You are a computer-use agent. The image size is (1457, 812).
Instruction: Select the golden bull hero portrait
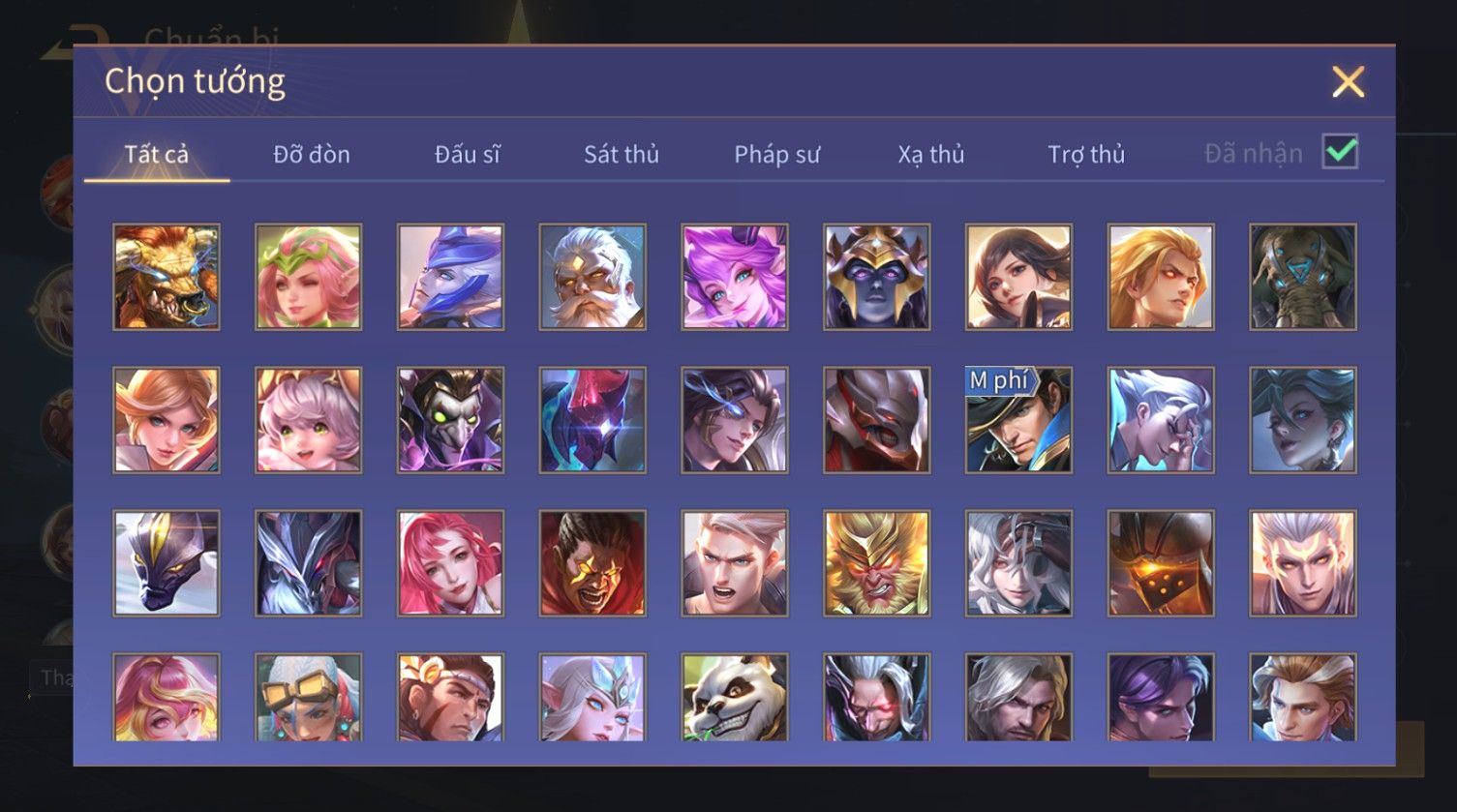tap(167, 277)
